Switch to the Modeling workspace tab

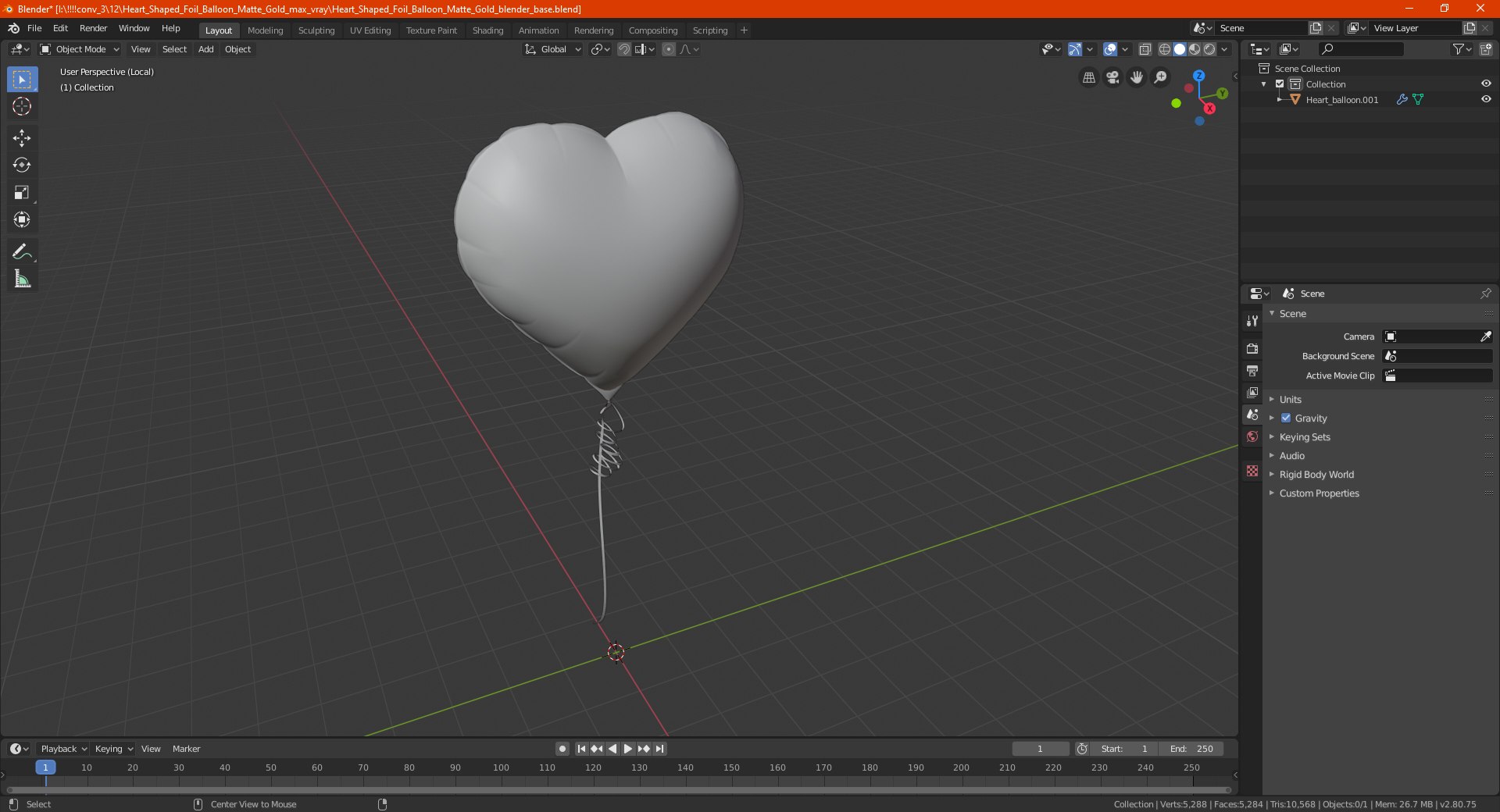[x=265, y=30]
